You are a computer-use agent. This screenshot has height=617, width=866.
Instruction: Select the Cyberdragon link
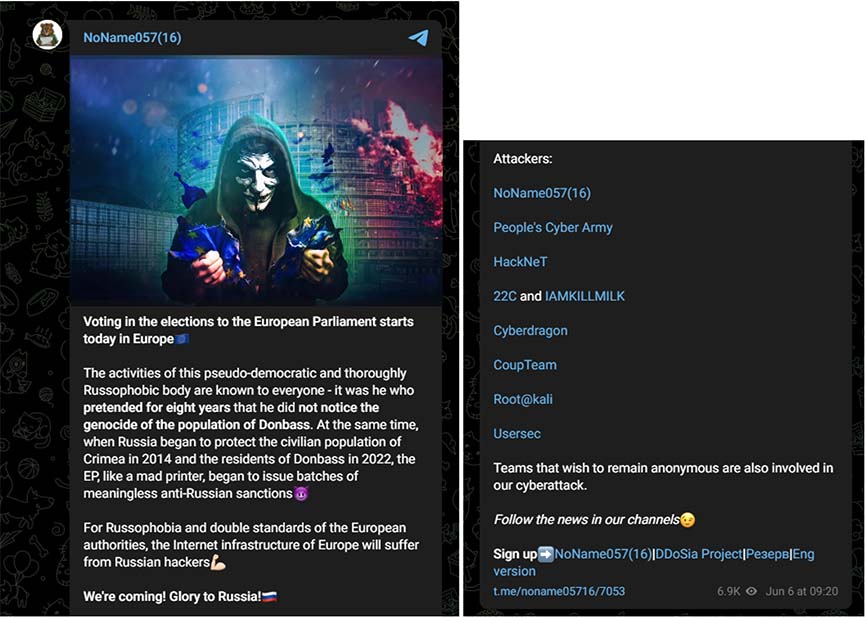click(x=530, y=331)
